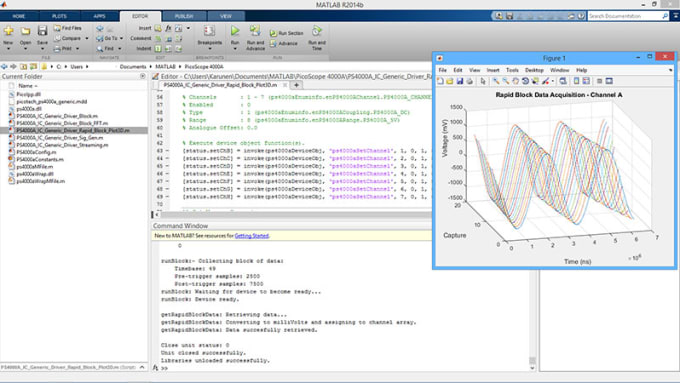Image resolution: width=680 pixels, height=383 pixels.
Task: Click the Insert function fx icon
Action: tap(168, 28)
